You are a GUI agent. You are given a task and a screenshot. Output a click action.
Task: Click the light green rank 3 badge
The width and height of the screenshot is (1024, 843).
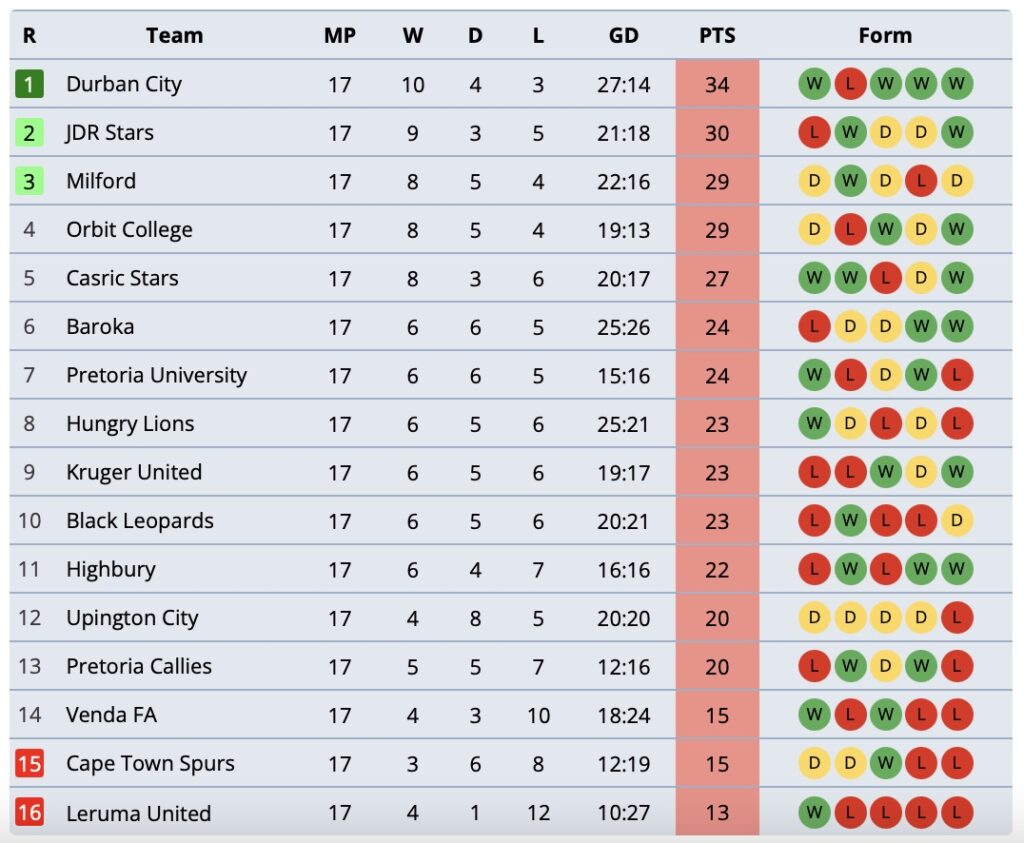(x=29, y=181)
